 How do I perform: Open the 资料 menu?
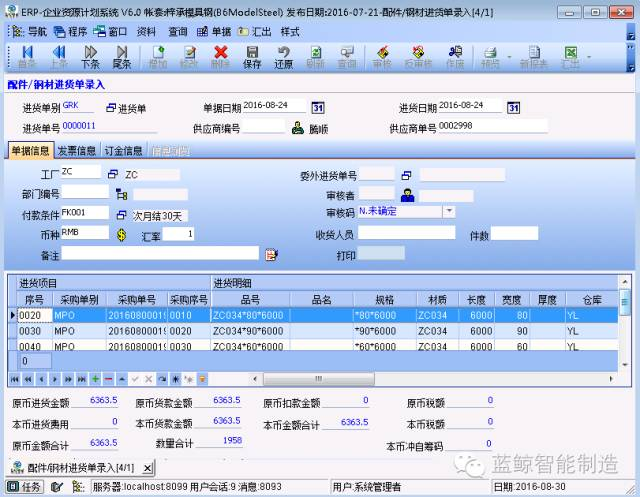(146, 31)
